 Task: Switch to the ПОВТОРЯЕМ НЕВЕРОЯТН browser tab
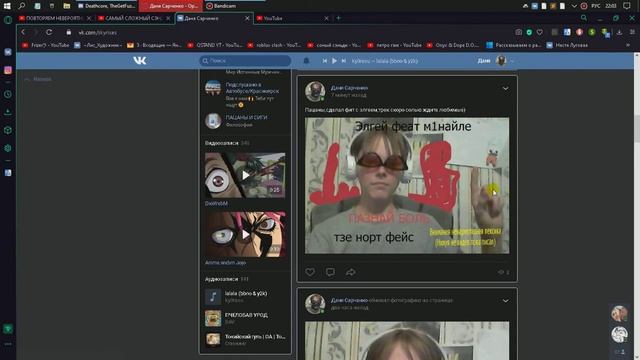(54, 18)
